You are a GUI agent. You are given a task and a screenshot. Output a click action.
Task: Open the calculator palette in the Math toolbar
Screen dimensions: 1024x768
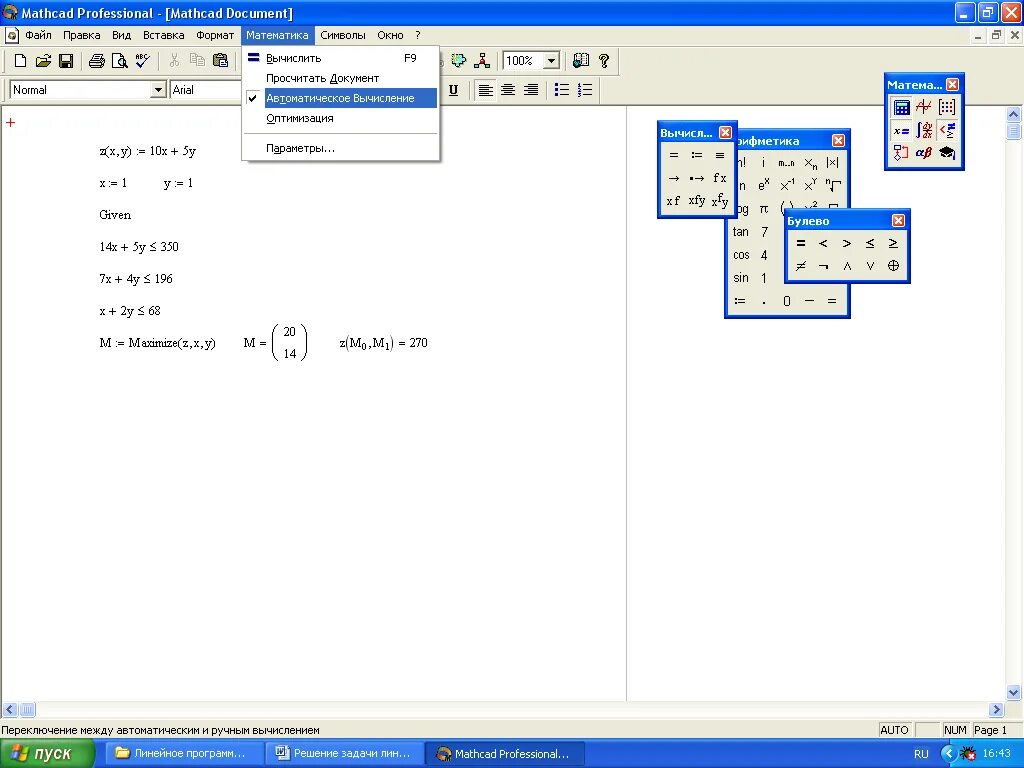pyautogui.click(x=901, y=107)
